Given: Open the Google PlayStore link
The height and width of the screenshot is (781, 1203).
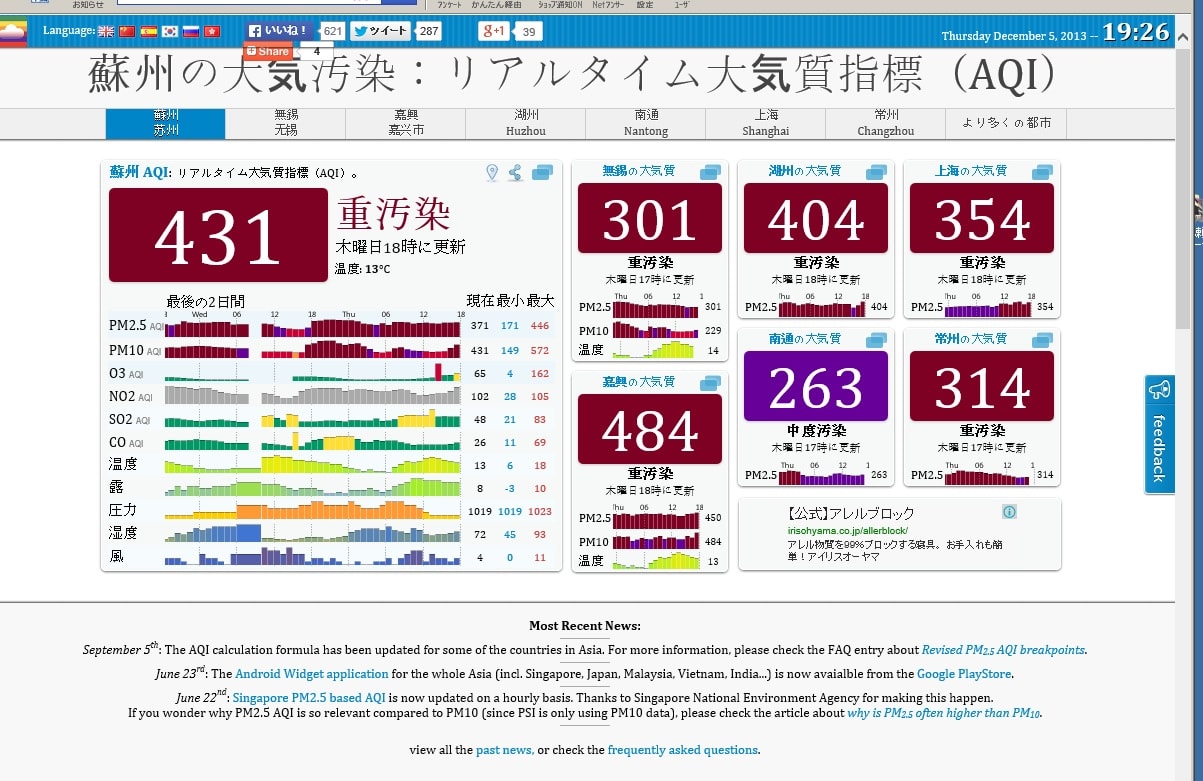Looking at the screenshot, I should tap(965, 674).
